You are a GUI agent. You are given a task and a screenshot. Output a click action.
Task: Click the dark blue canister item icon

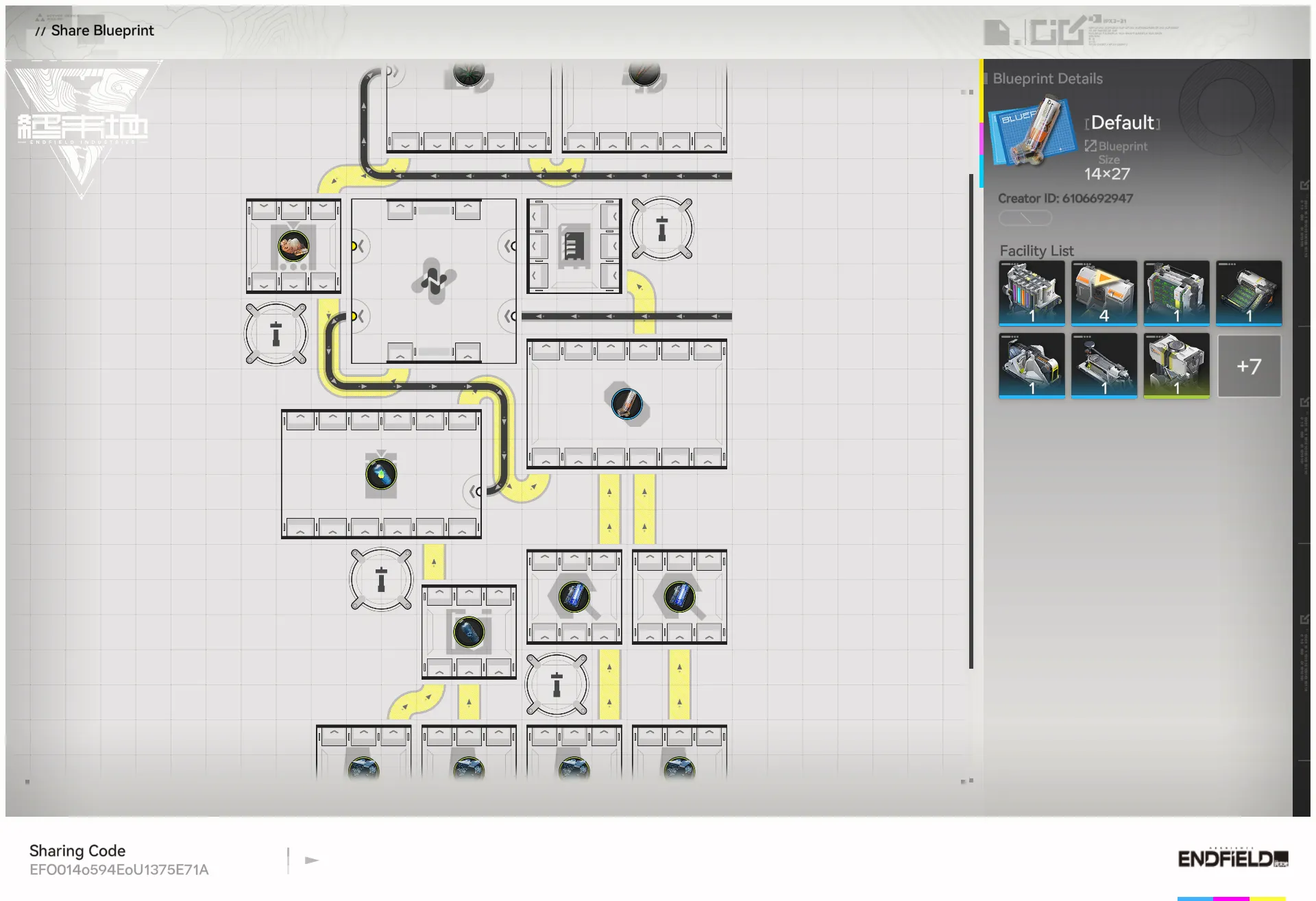click(469, 632)
